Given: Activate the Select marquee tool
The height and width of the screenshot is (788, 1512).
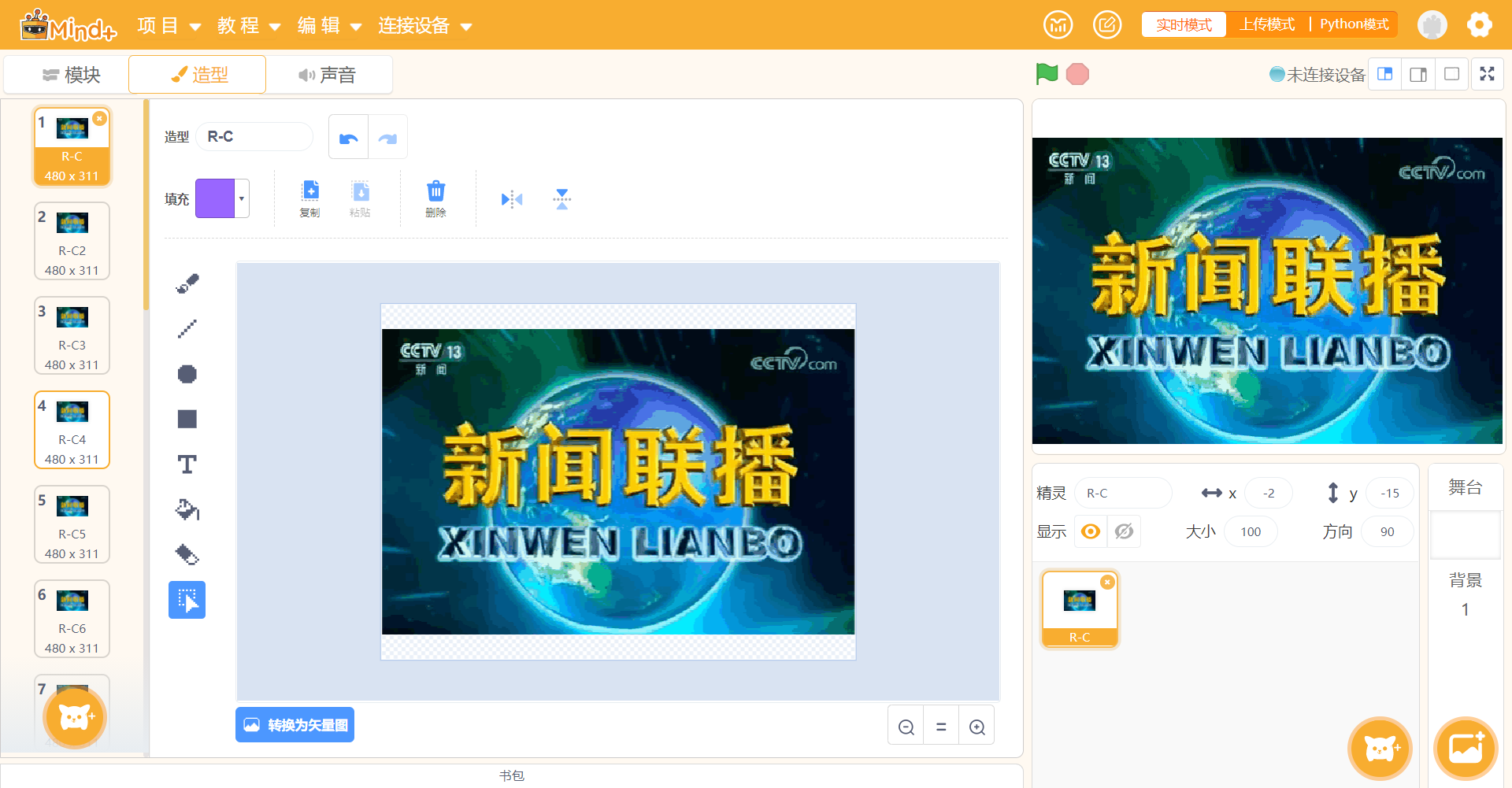Looking at the screenshot, I should [x=187, y=600].
